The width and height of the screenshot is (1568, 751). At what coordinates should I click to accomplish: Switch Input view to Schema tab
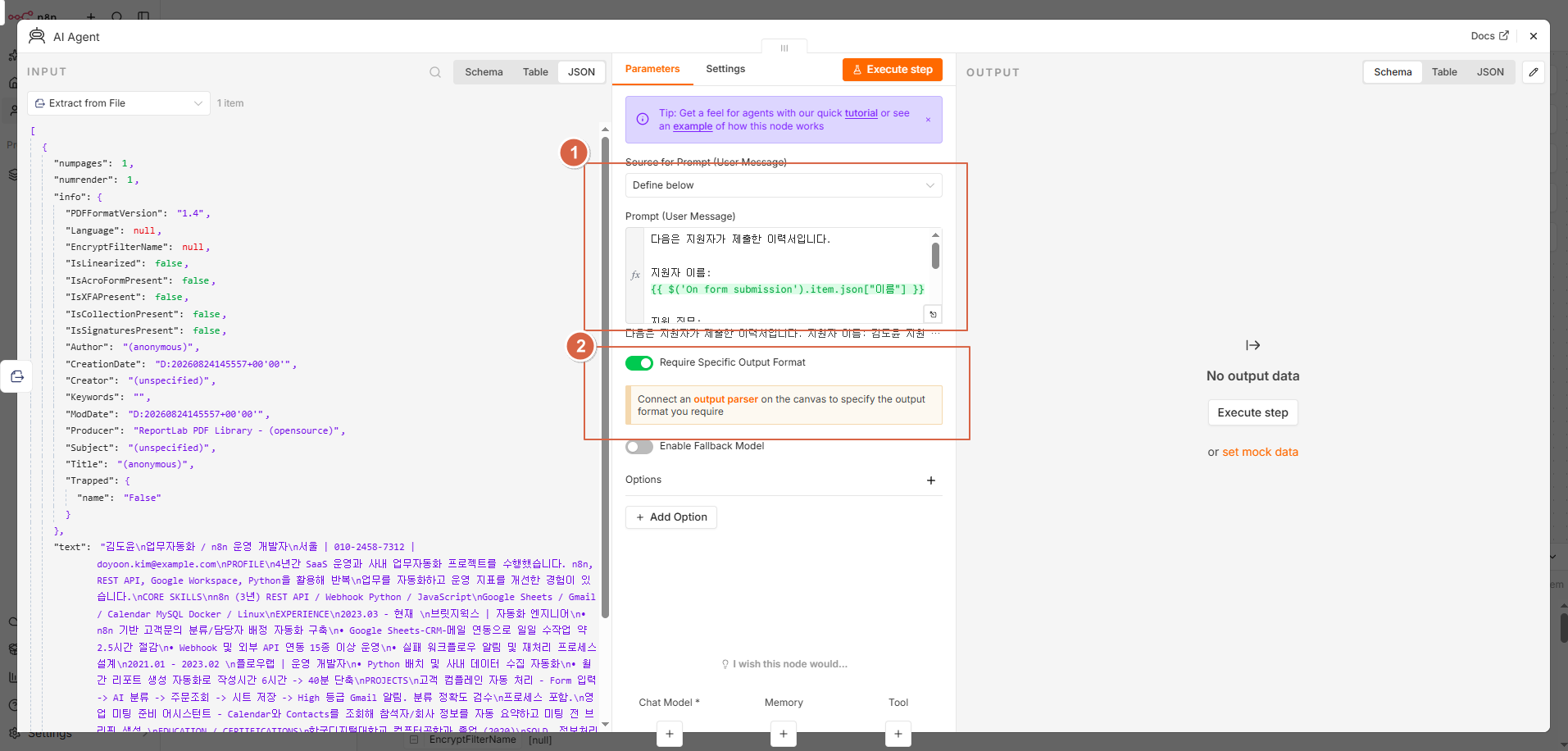(x=484, y=72)
